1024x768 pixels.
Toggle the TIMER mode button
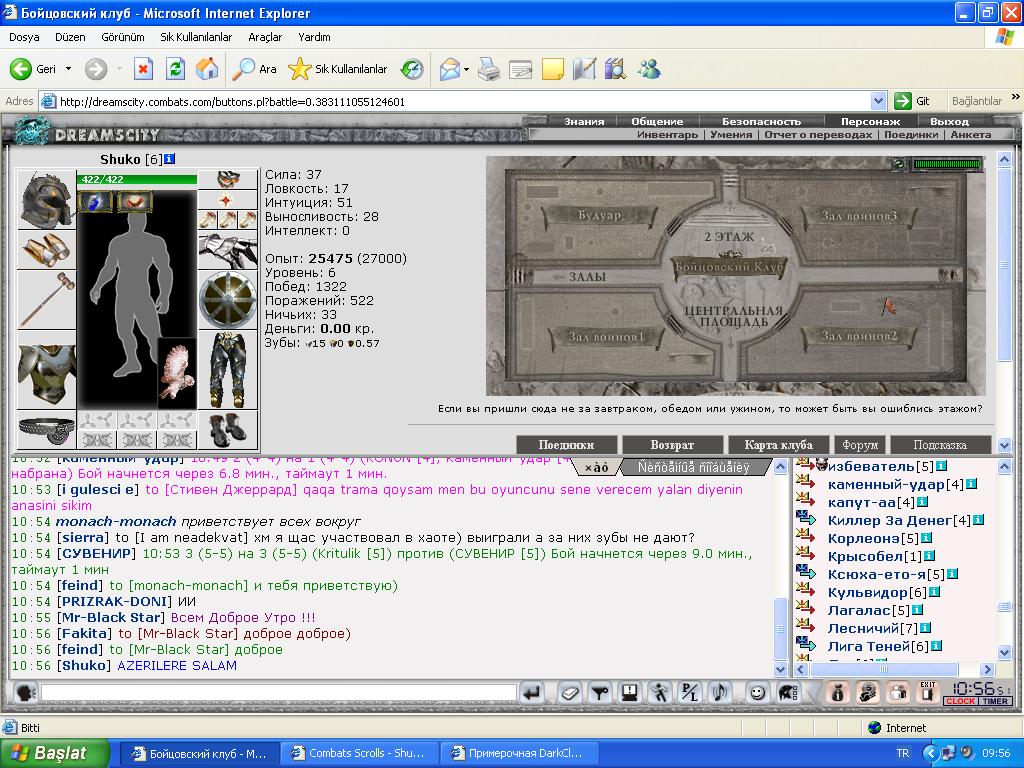tap(995, 701)
